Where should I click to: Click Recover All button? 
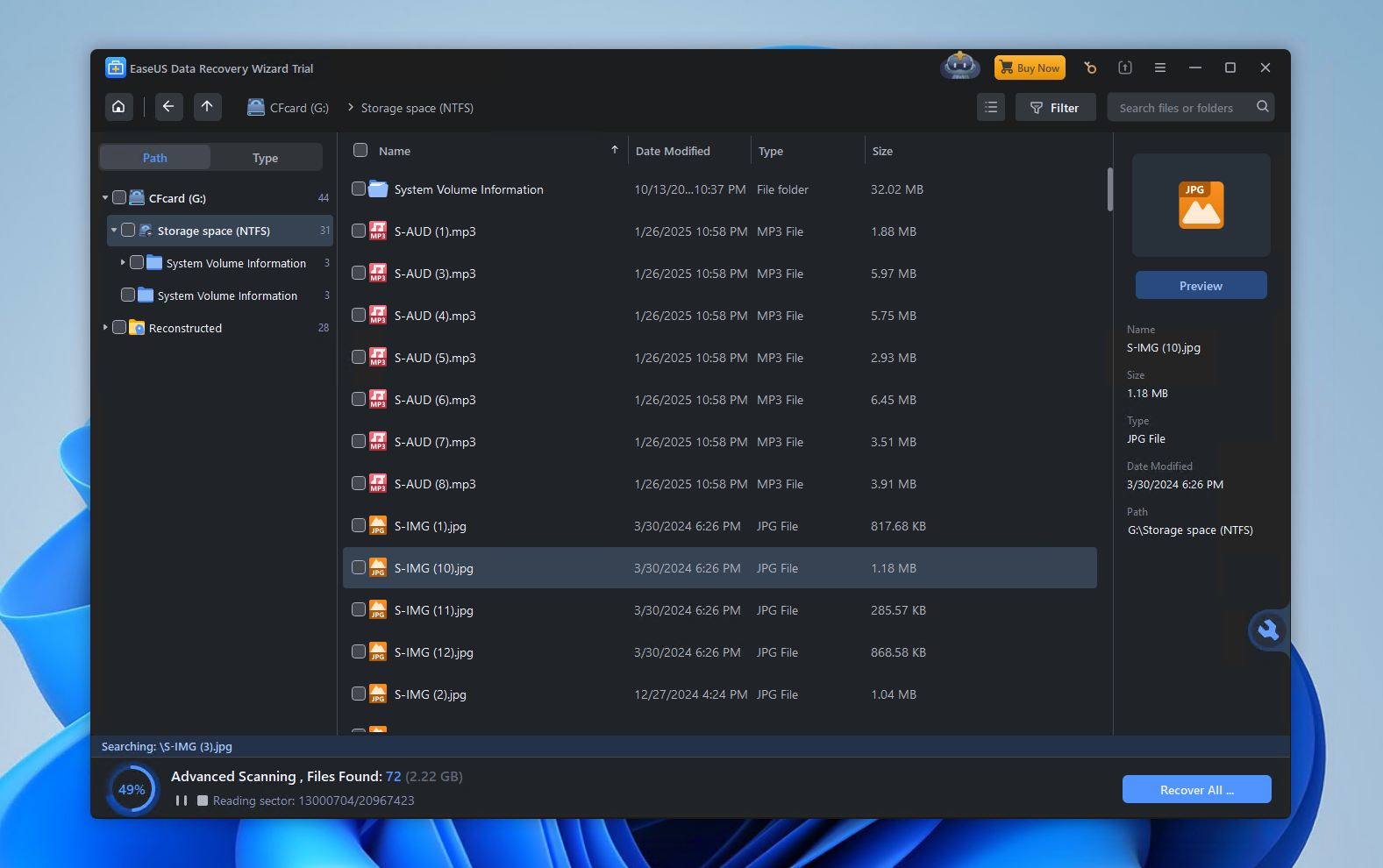coord(1196,789)
